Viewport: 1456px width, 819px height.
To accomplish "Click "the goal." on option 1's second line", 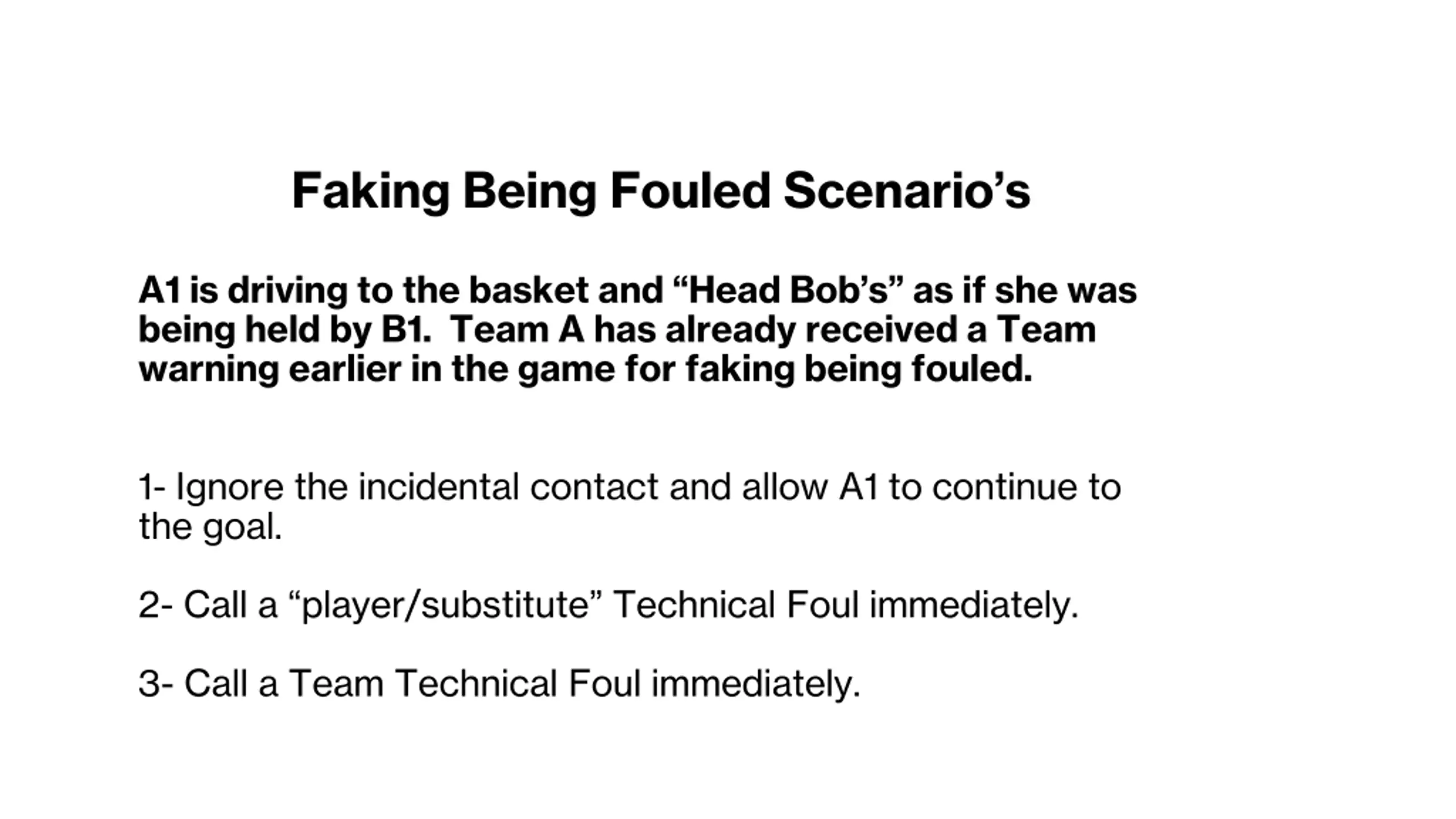I will (x=210, y=527).
